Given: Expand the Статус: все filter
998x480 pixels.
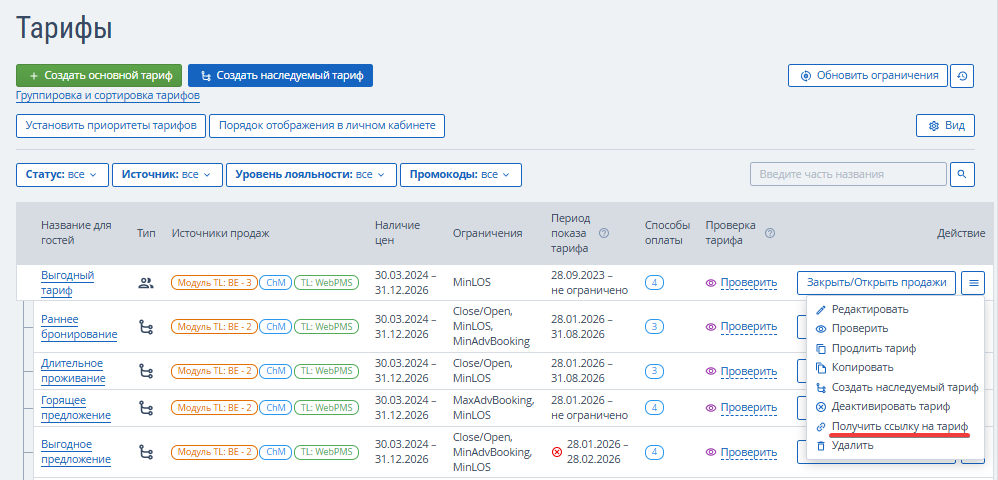Looking at the screenshot, I should point(62,174).
